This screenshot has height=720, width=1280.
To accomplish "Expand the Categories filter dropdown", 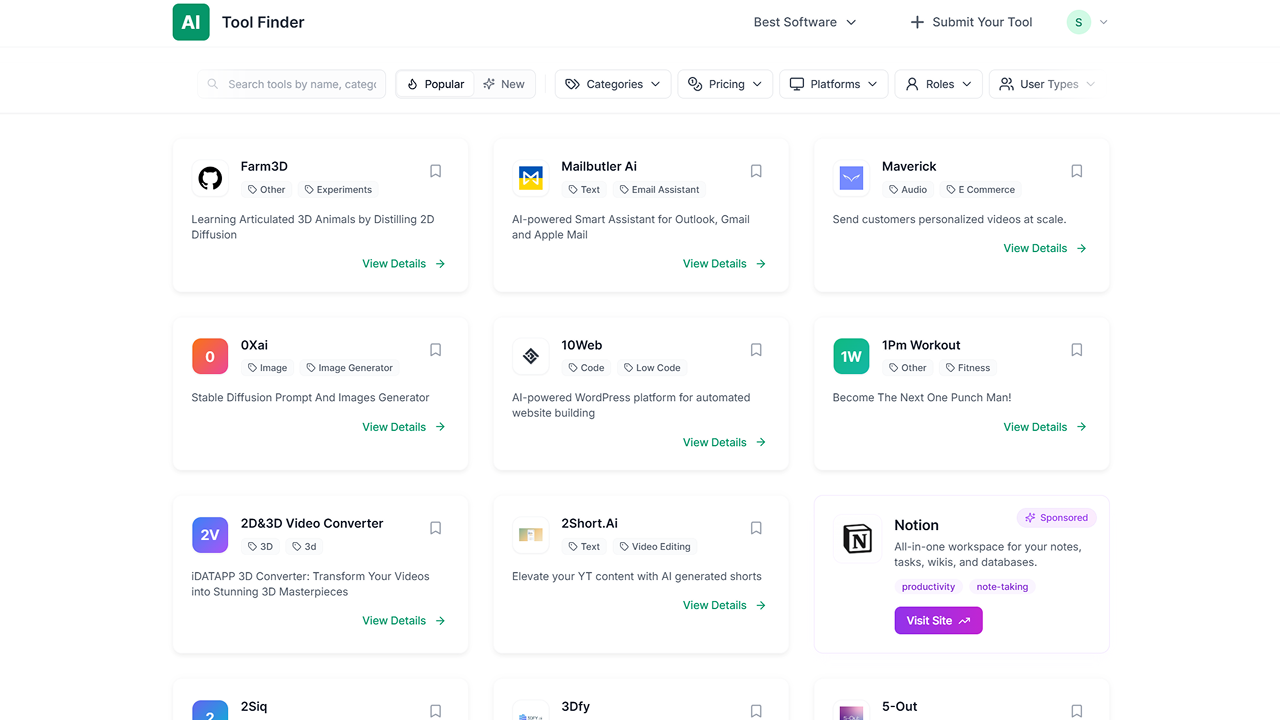I will pos(613,84).
